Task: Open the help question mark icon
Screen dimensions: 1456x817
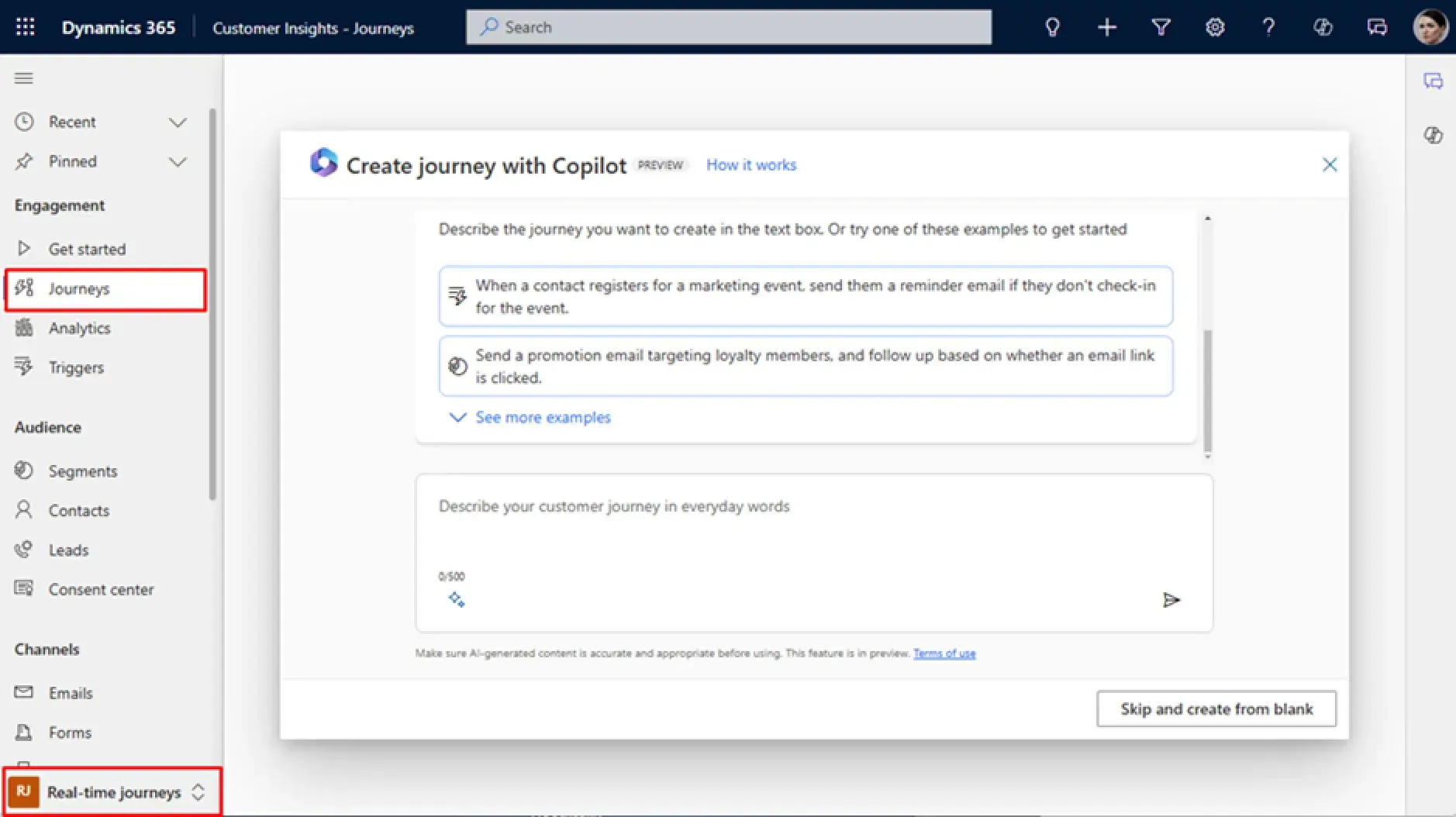Action: [x=1268, y=27]
